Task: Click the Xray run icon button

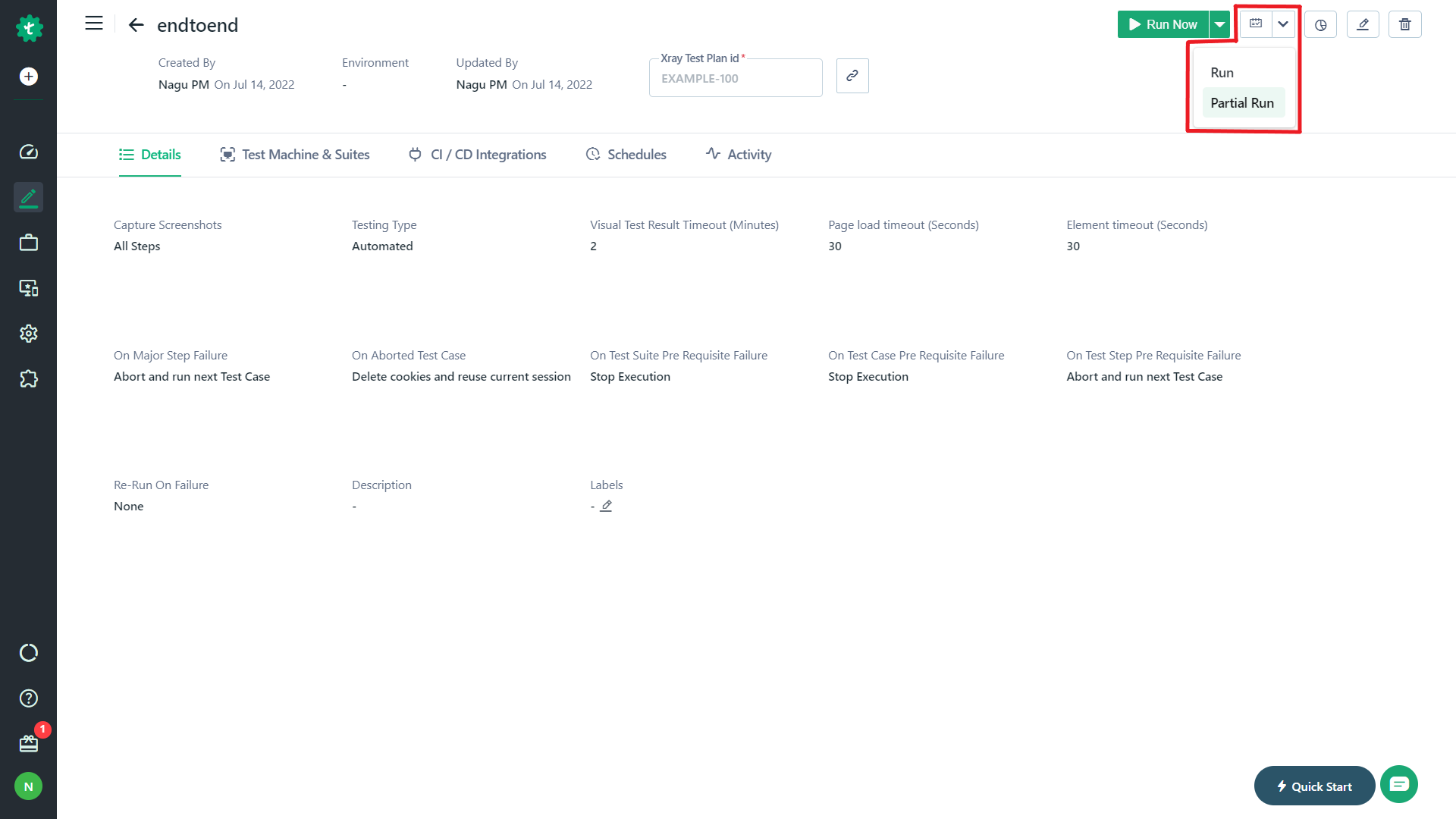Action: 1256,24
